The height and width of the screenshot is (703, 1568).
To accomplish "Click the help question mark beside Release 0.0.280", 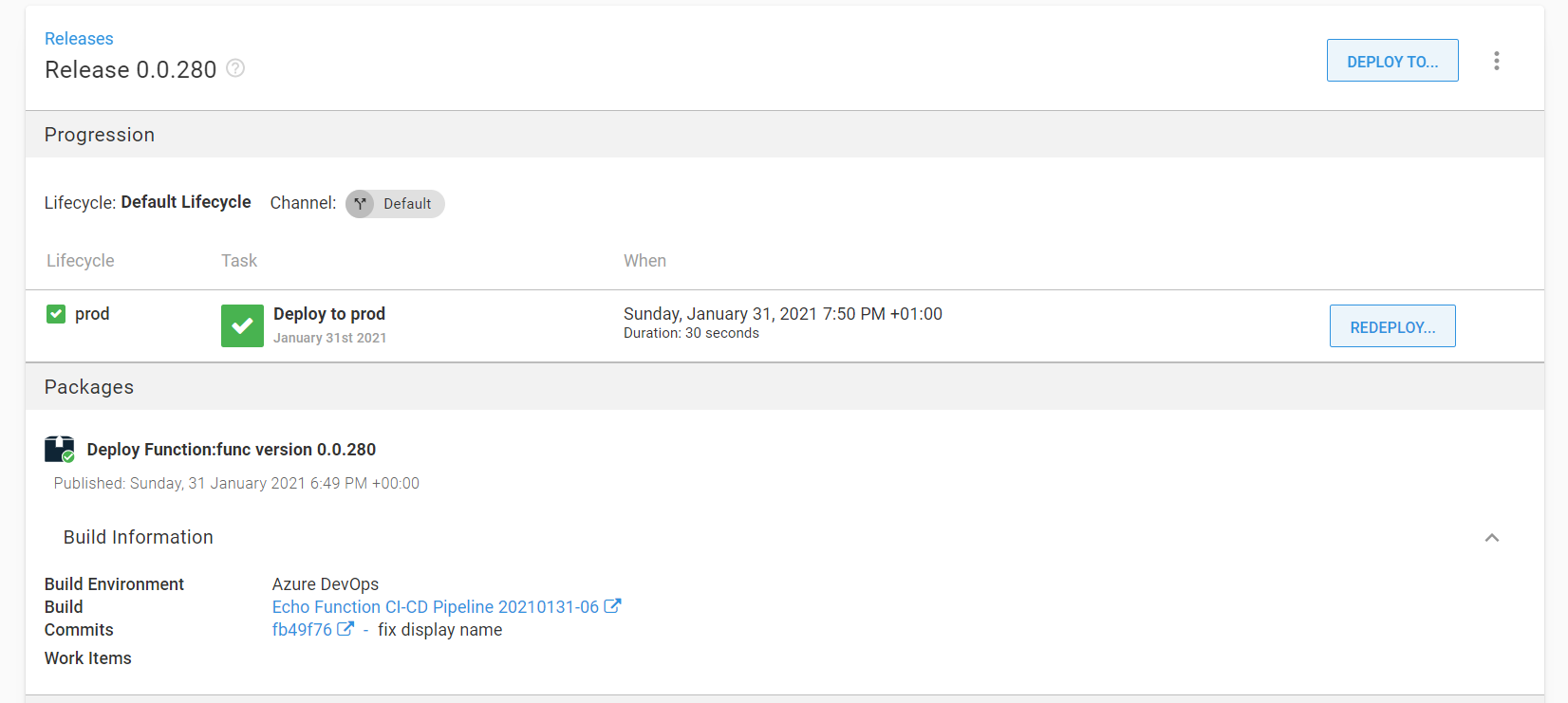I will 235,68.
